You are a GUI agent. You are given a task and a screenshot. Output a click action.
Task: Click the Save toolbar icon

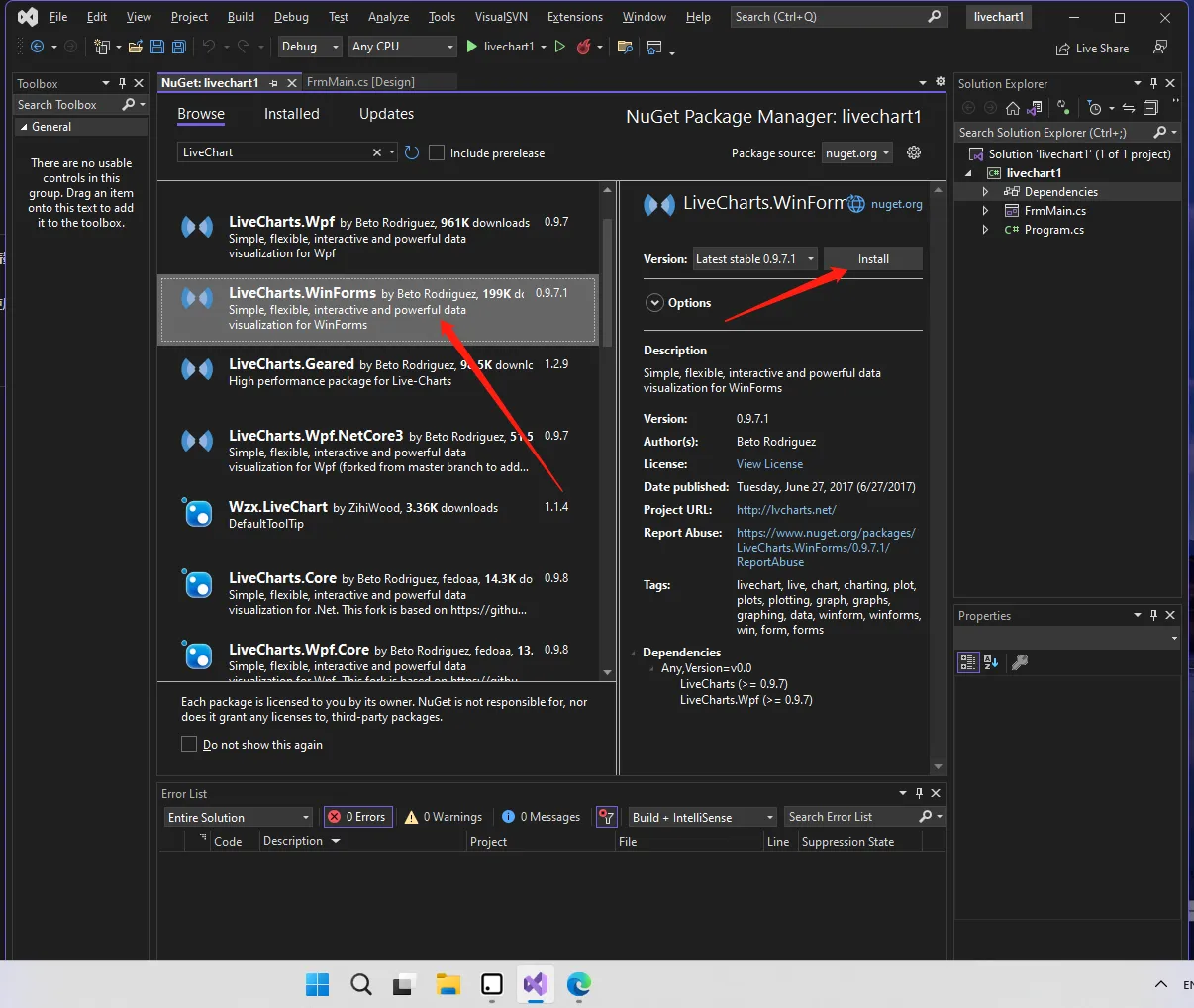157,47
